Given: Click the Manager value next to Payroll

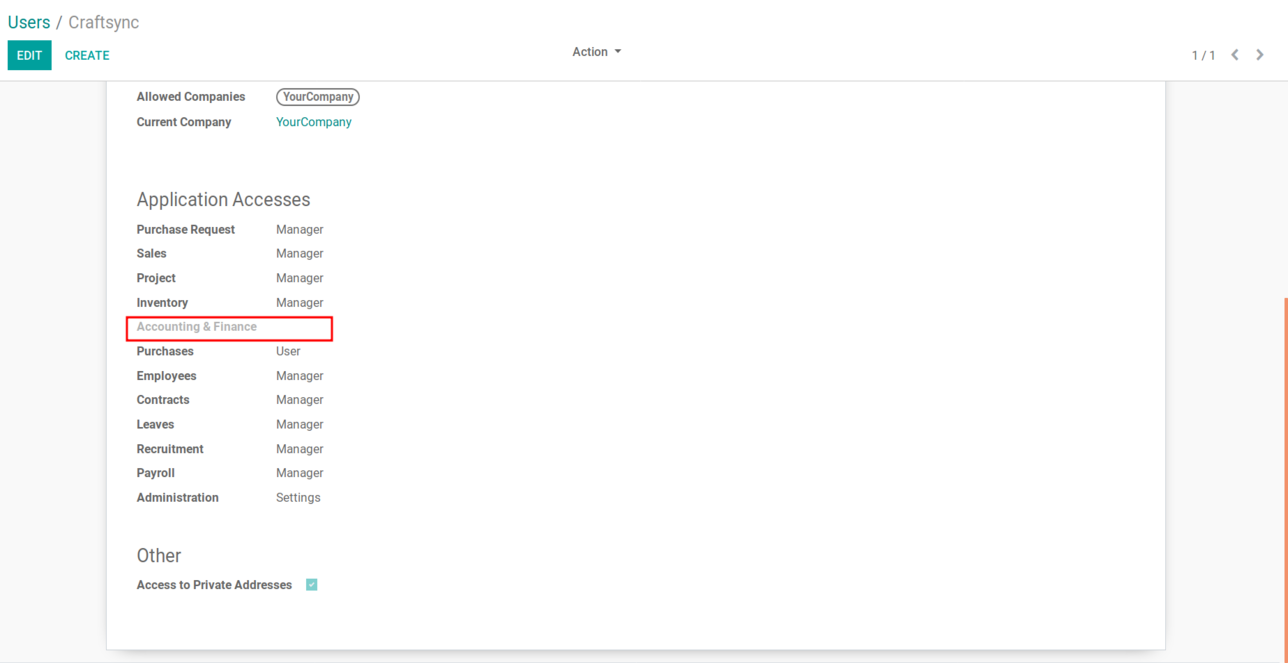Looking at the screenshot, I should point(299,473).
